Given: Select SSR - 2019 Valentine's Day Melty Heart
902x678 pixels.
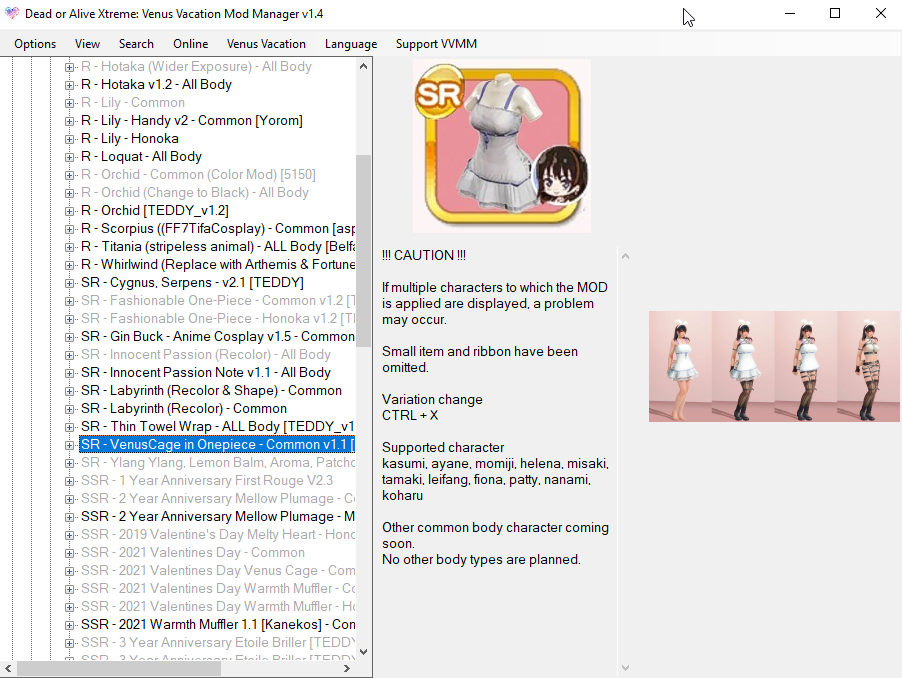Looking at the screenshot, I should [x=217, y=534].
